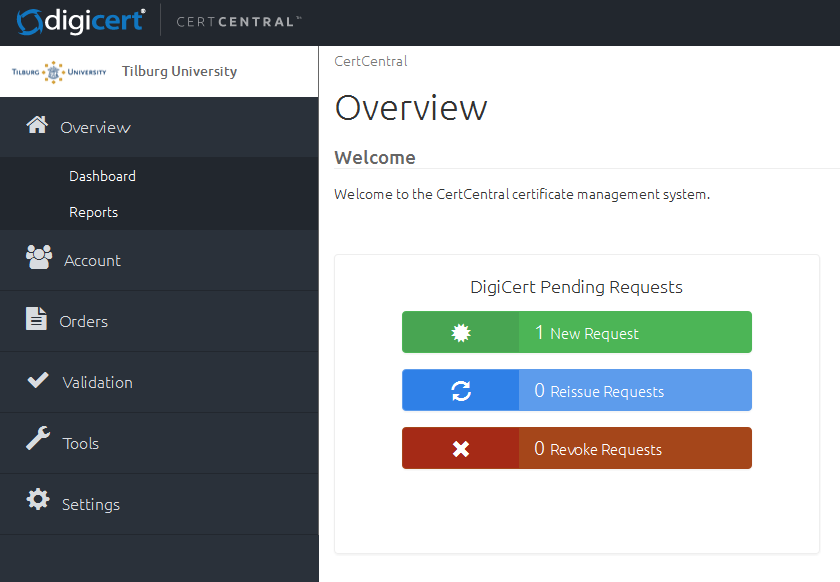Open the 0 Reissue Requests button
The image size is (840, 582).
(634, 391)
